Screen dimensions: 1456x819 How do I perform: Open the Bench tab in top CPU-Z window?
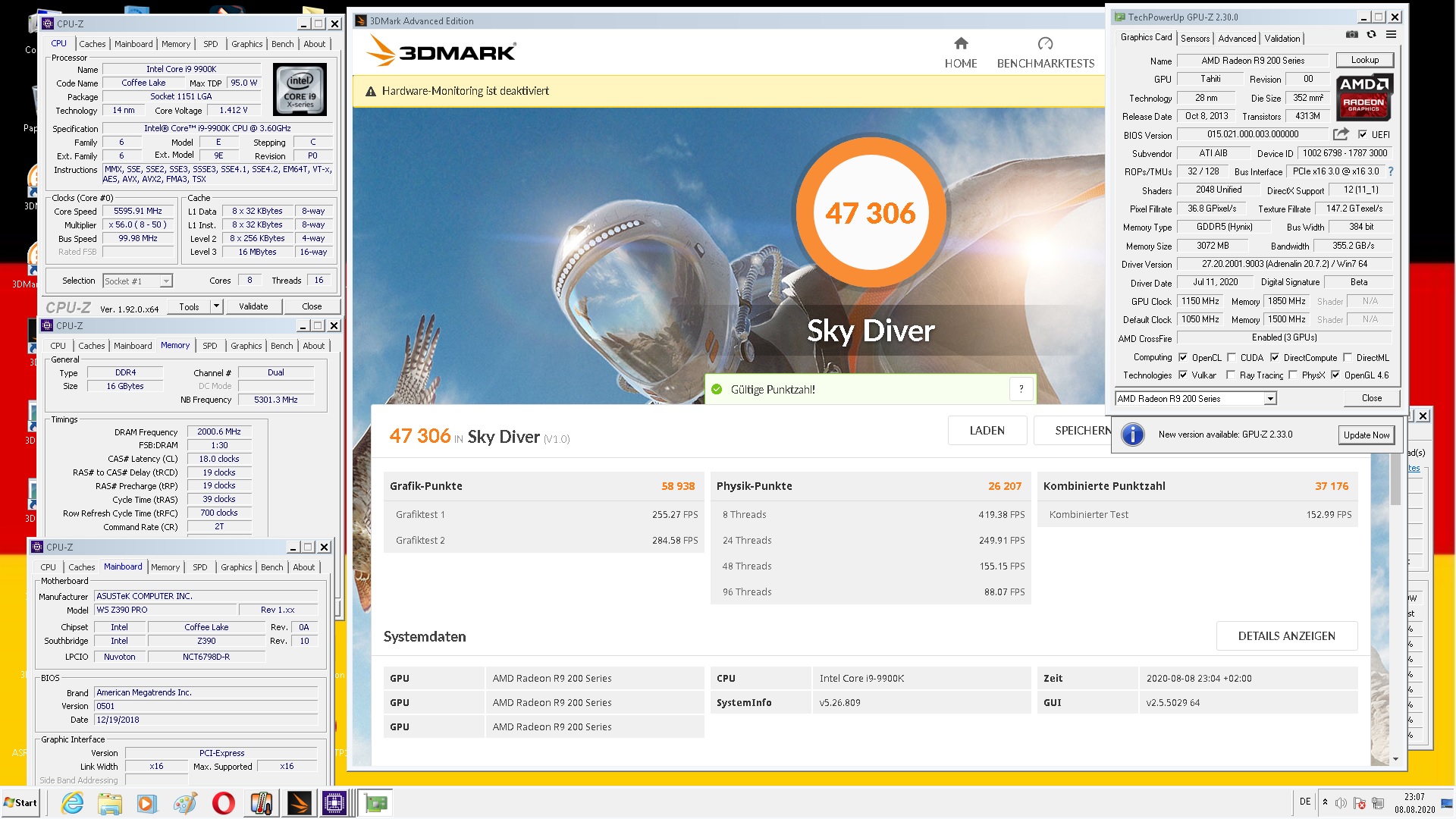pos(282,44)
